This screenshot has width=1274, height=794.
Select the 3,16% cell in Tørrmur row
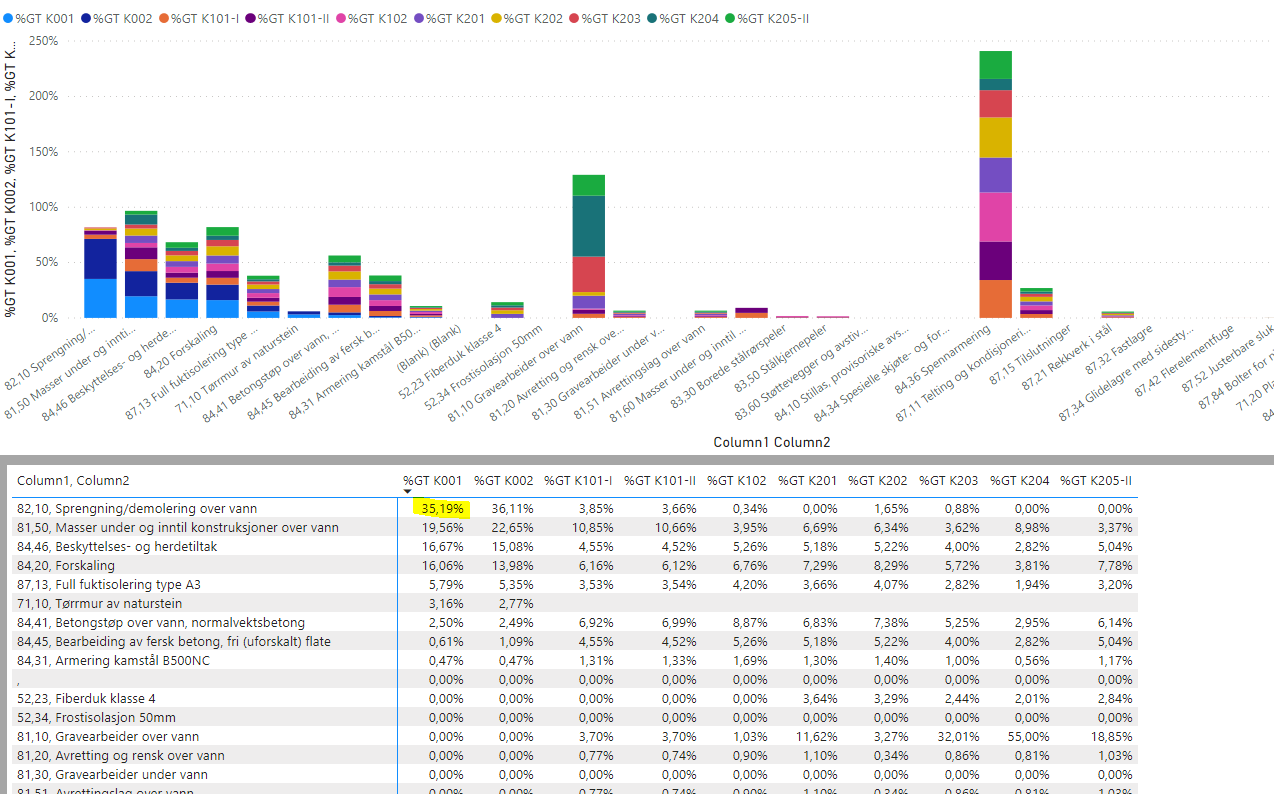click(446, 603)
